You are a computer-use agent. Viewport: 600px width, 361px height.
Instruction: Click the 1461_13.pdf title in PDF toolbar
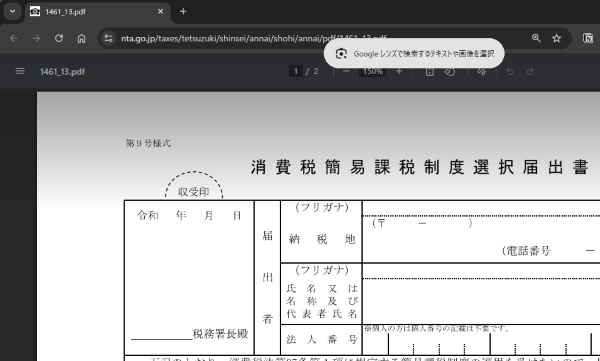62,72
